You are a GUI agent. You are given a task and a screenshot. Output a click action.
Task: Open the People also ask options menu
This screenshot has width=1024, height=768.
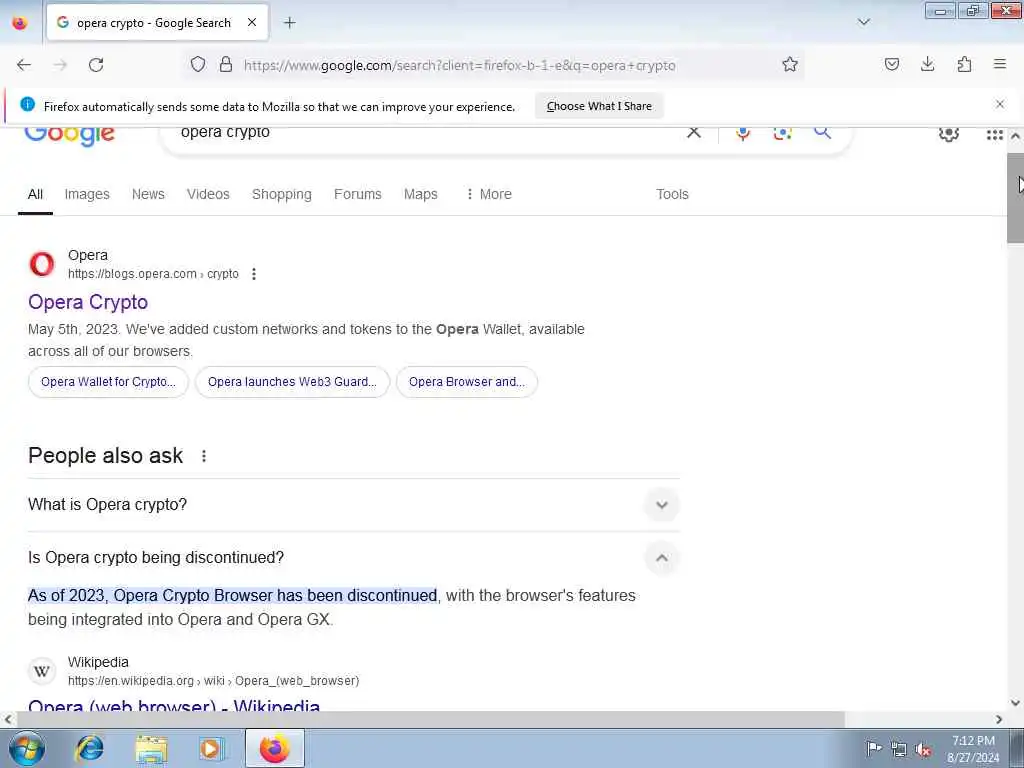204,456
